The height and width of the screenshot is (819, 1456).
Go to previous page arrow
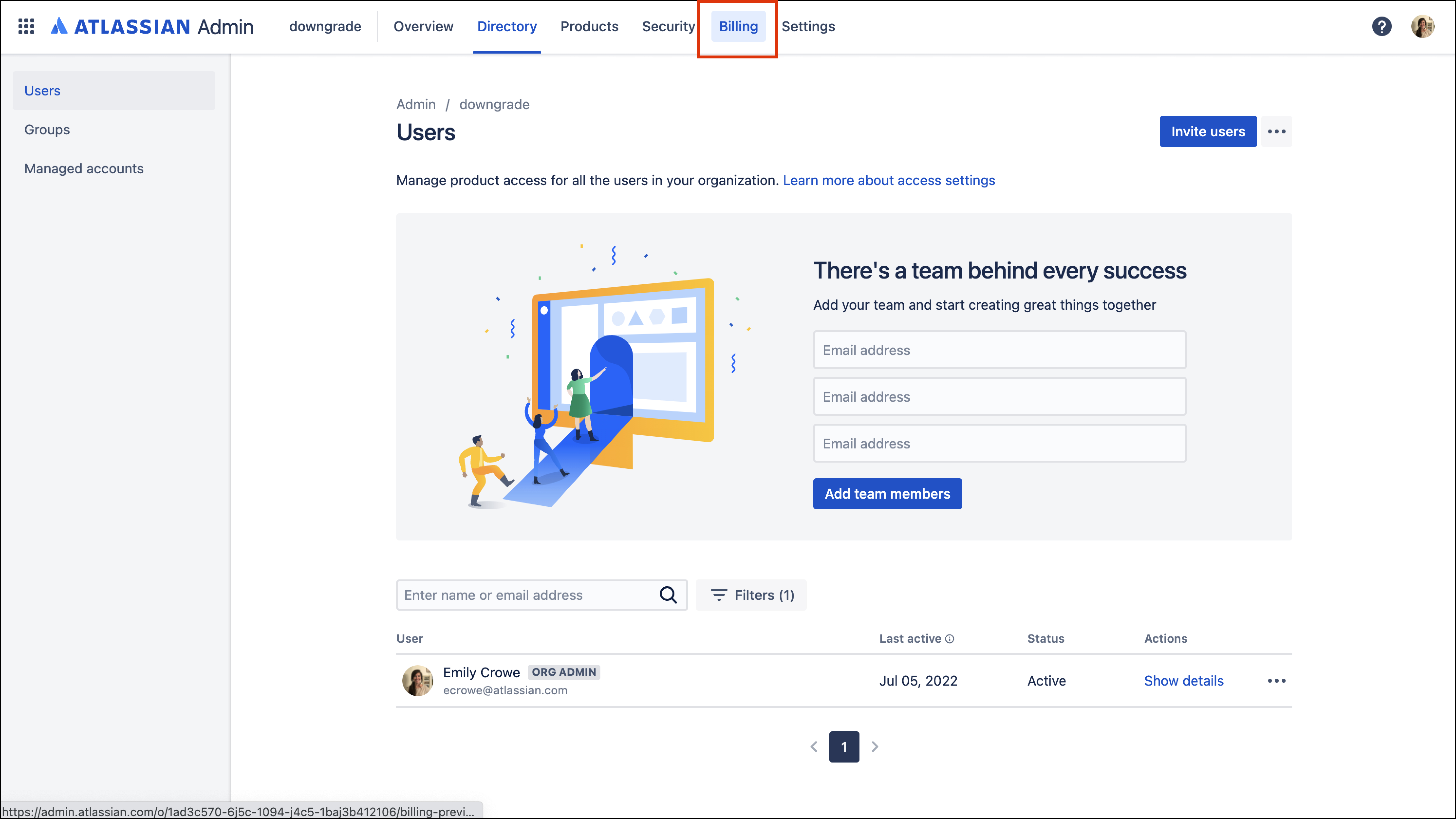[814, 747]
